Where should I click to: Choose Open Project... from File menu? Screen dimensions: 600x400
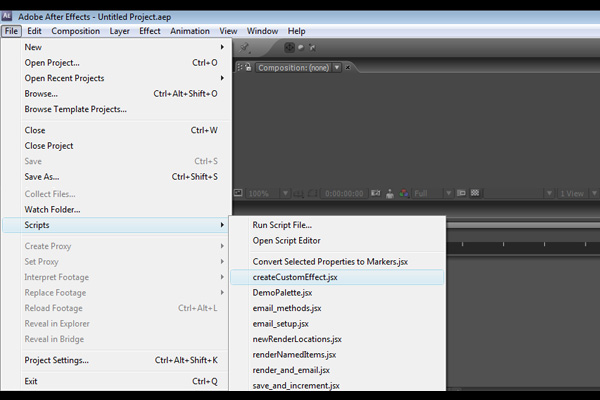(x=116, y=63)
